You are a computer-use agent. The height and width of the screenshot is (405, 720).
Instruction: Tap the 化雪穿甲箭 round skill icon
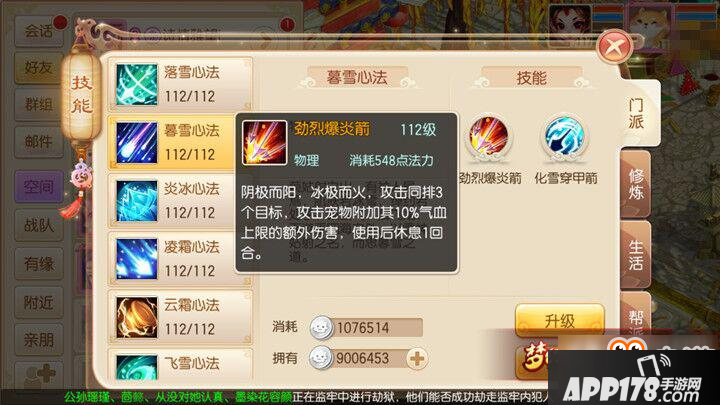pos(564,136)
